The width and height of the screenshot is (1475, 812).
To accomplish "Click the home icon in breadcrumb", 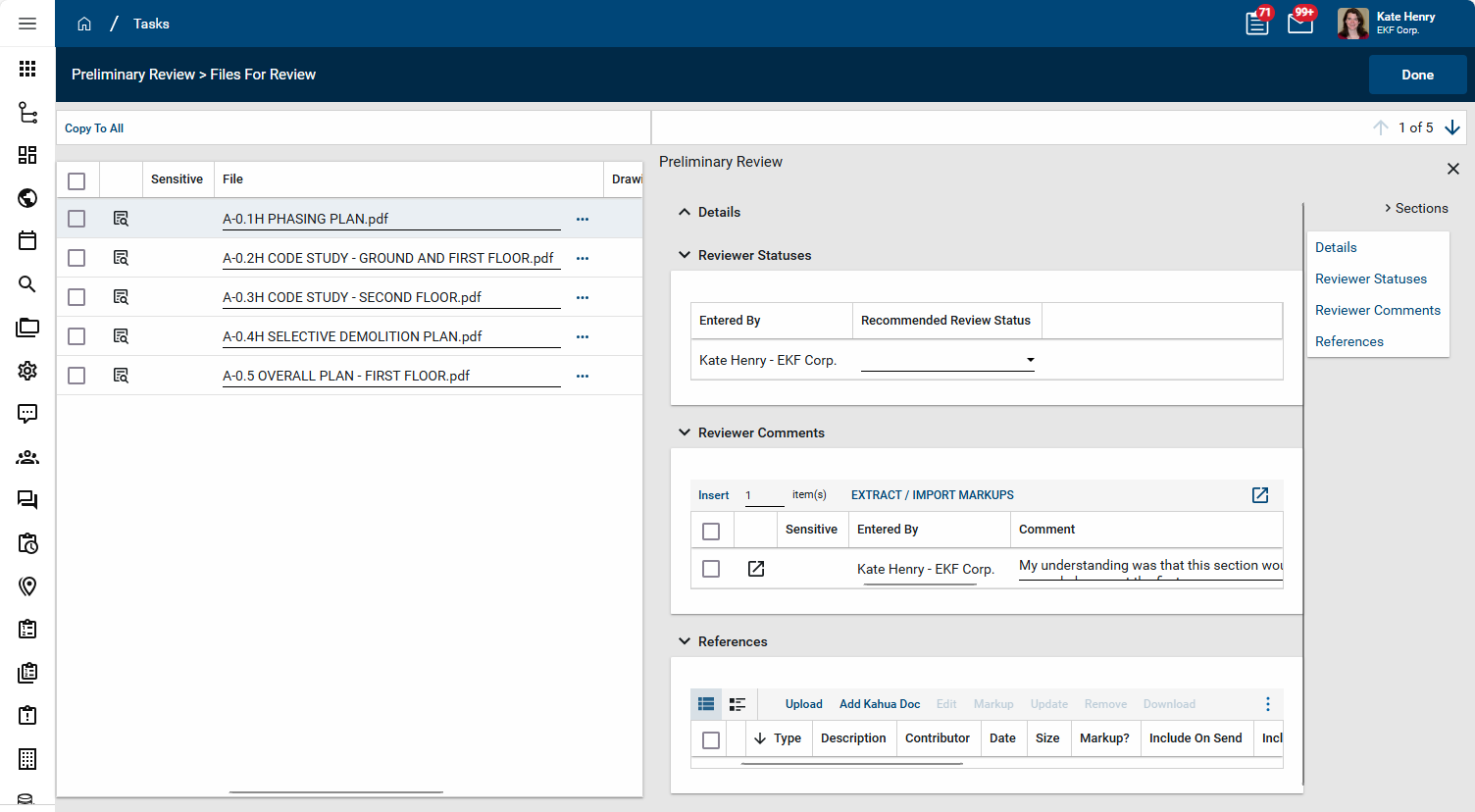I will click(x=84, y=24).
